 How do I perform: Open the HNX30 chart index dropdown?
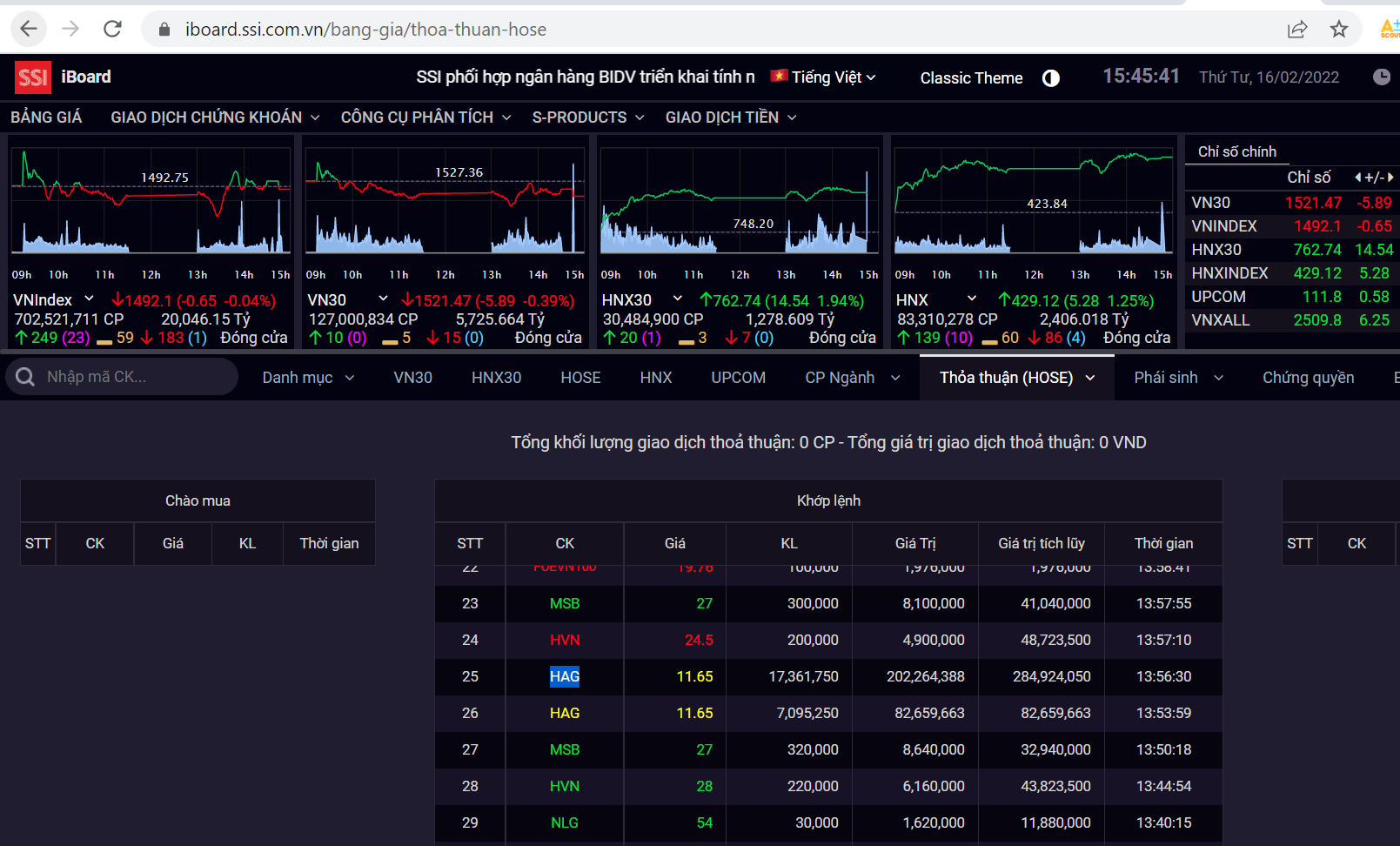click(x=678, y=299)
